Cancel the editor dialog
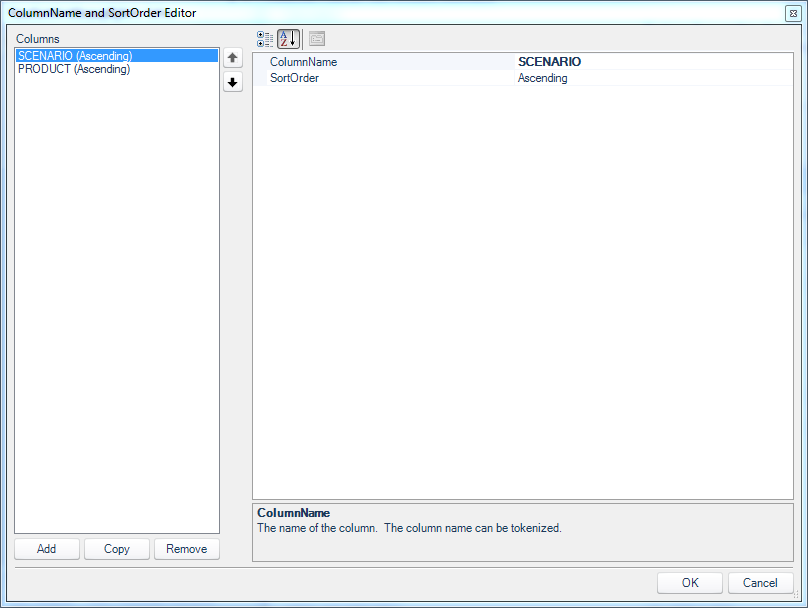Screen dimensions: 808x608 760,583
